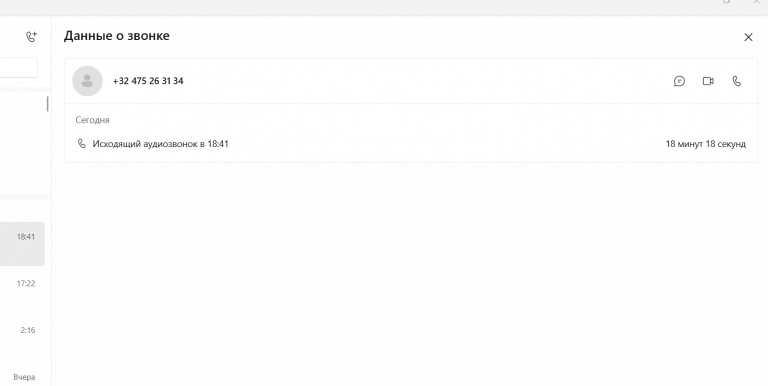Screen dimensions: 768x386
Task: Click the Данные о звонке title
Action: tap(117, 36)
